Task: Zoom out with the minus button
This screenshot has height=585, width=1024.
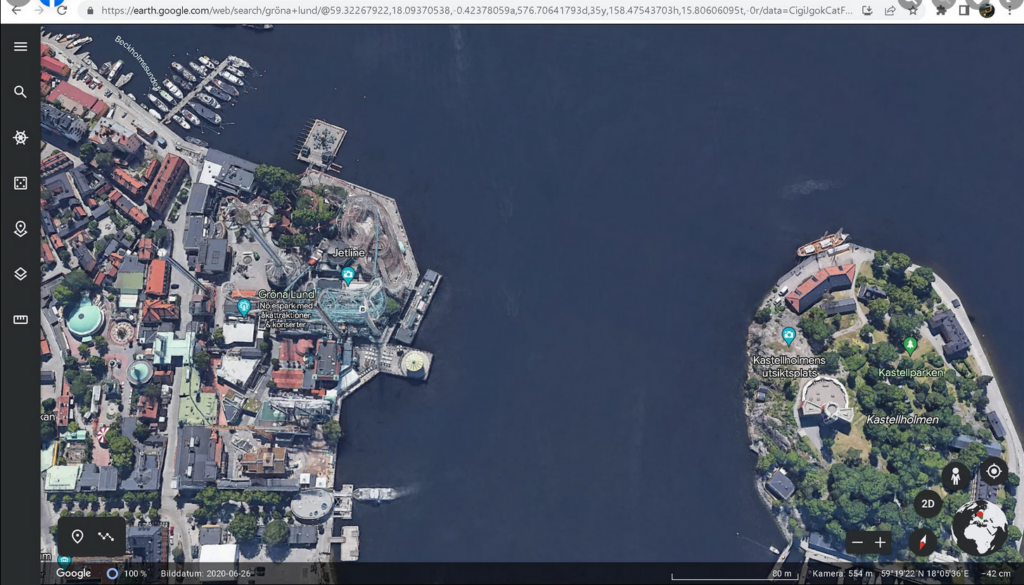Action: coord(856,543)
